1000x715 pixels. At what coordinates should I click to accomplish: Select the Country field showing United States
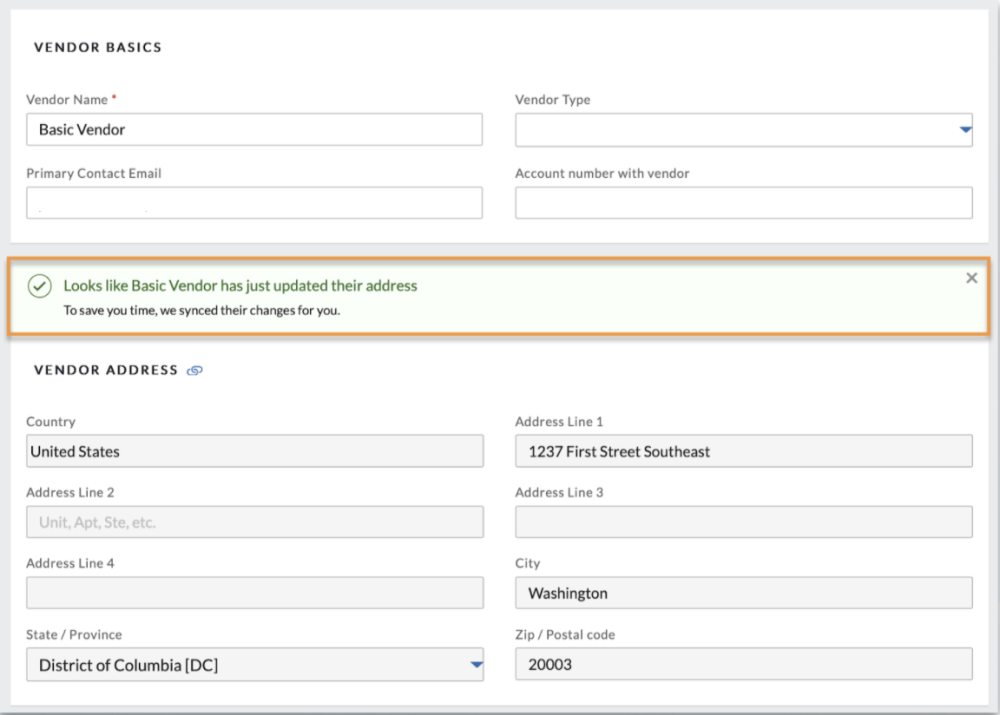254,451
